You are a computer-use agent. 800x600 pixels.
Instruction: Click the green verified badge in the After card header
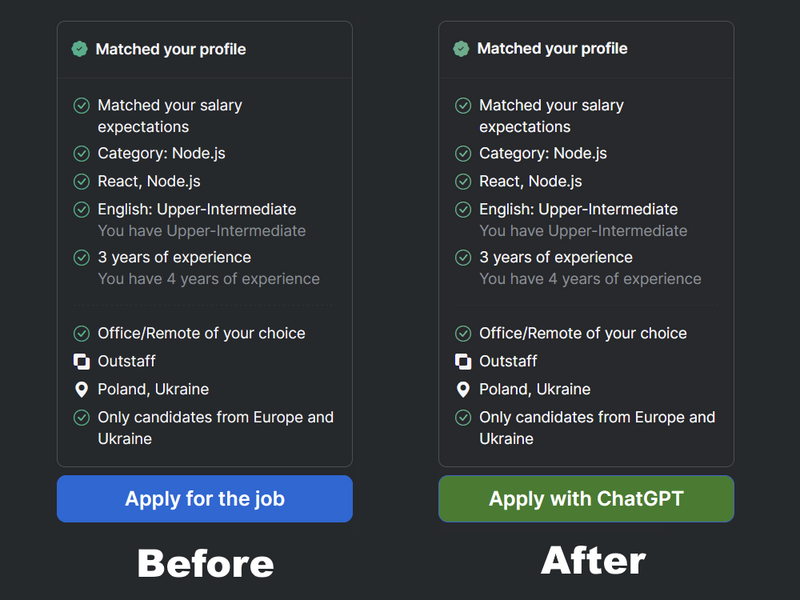pos(461,48)
